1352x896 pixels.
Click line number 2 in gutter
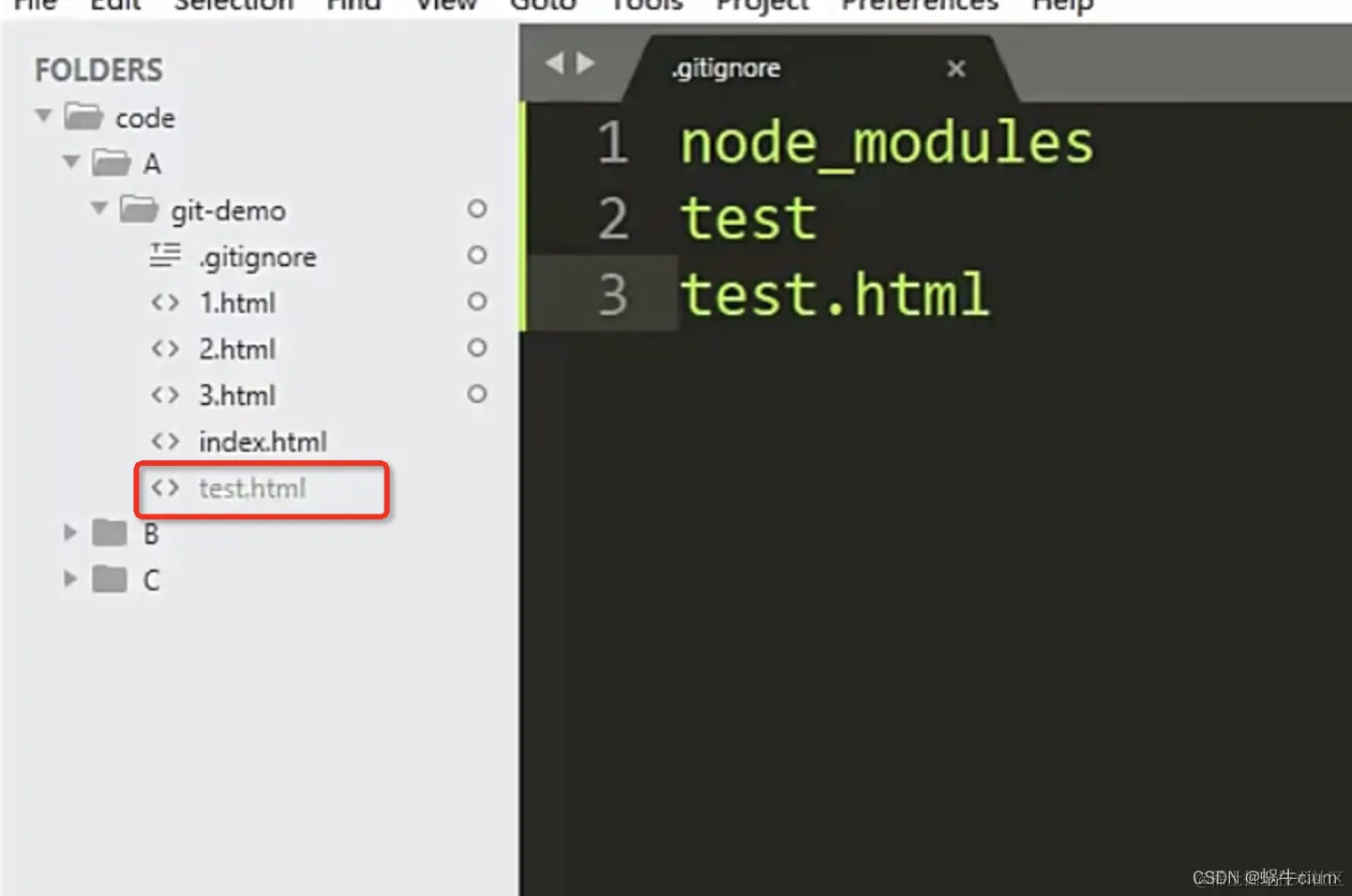tap(612, 218)
